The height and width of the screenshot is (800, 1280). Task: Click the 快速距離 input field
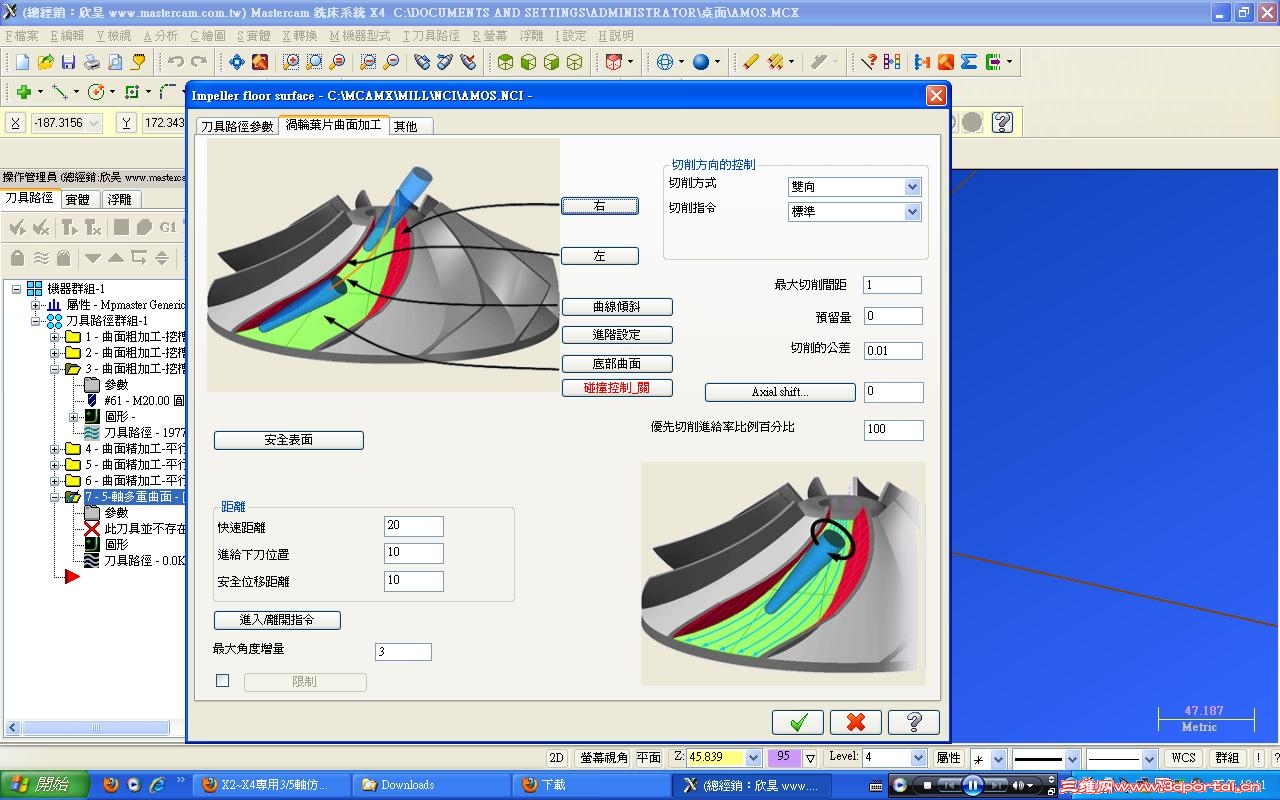point(413,526)
